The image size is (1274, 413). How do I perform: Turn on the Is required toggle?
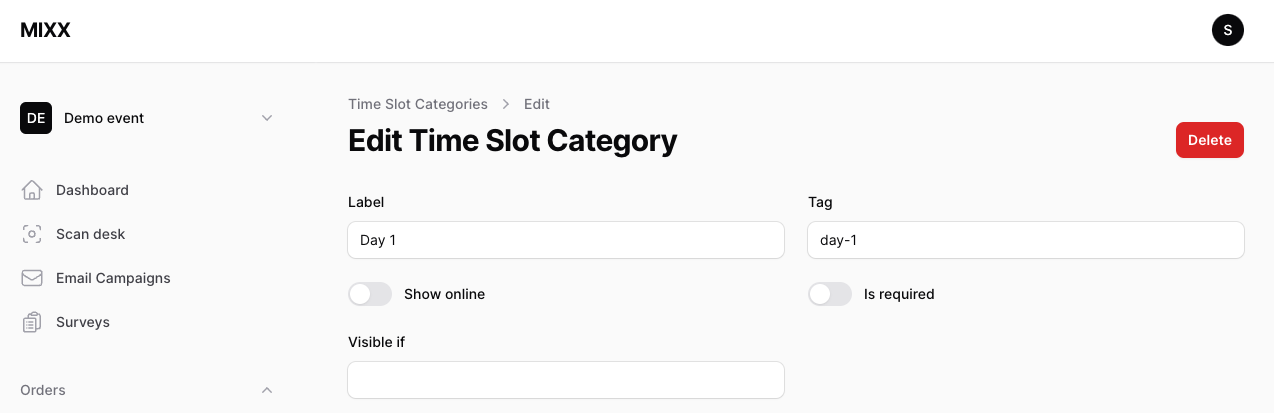(830, 294)
